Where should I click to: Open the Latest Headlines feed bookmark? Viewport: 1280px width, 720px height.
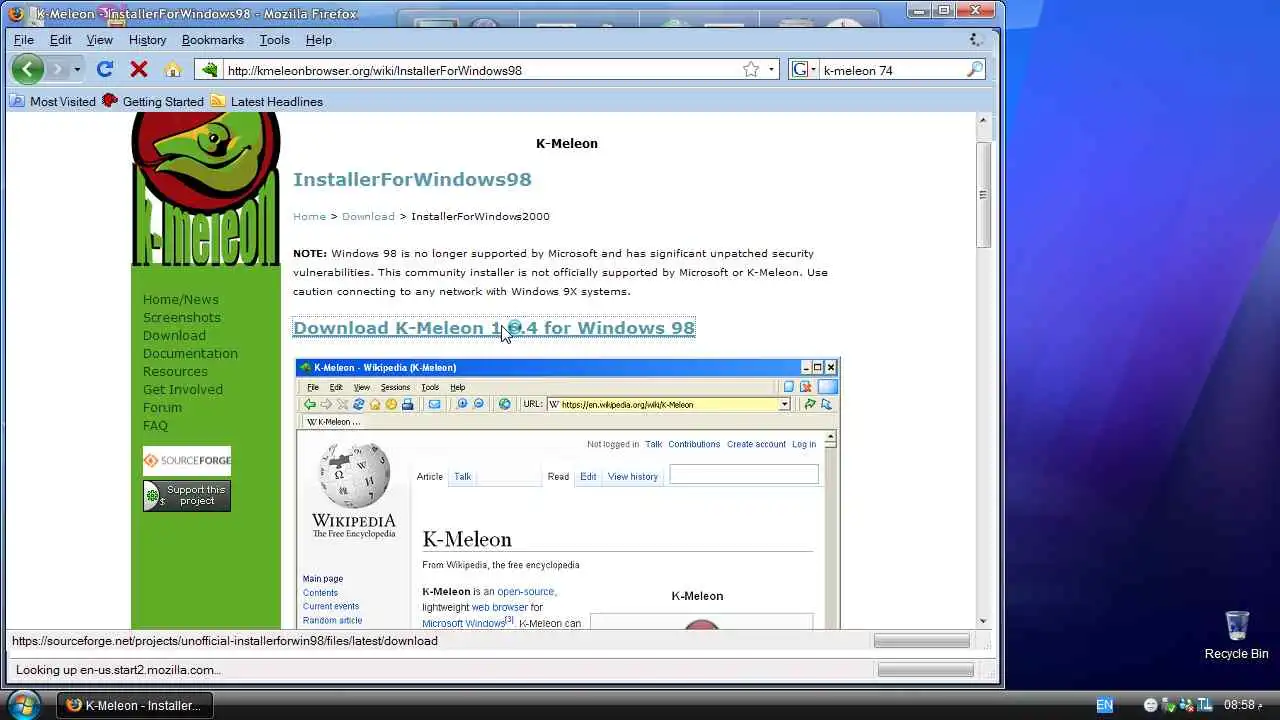pos(267,101)
